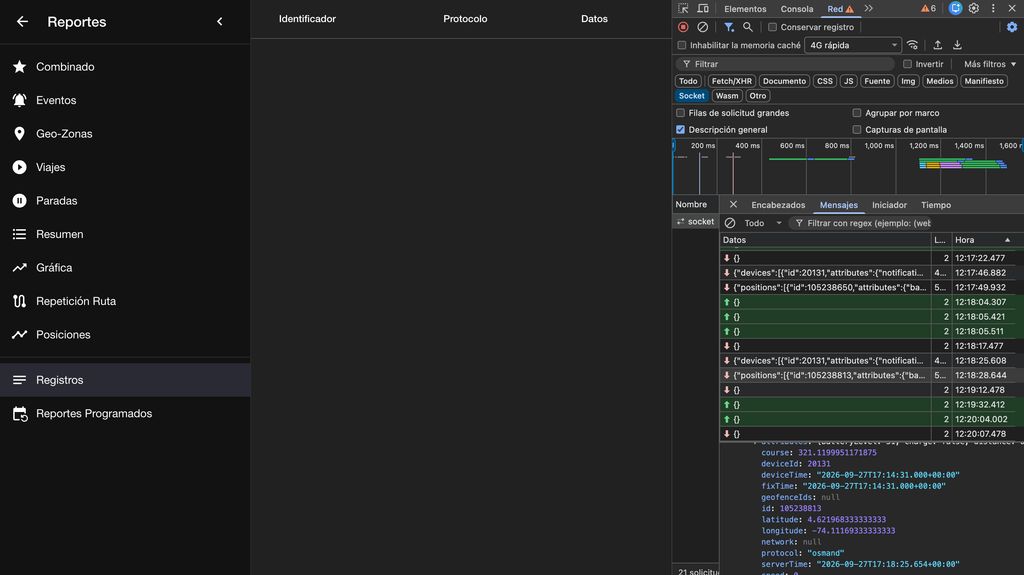Toggle the Socket filter chip
This screenshot has height=575, width=1024.
coord(692,95)
